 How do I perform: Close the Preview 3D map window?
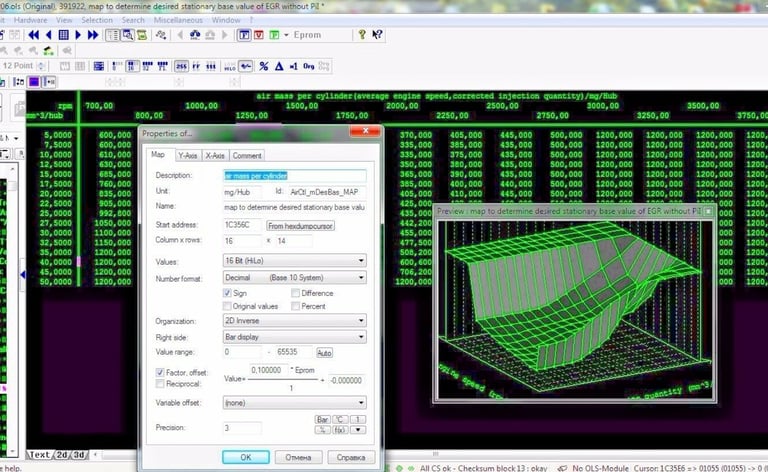pyautogui.click(x=708, y=212)
